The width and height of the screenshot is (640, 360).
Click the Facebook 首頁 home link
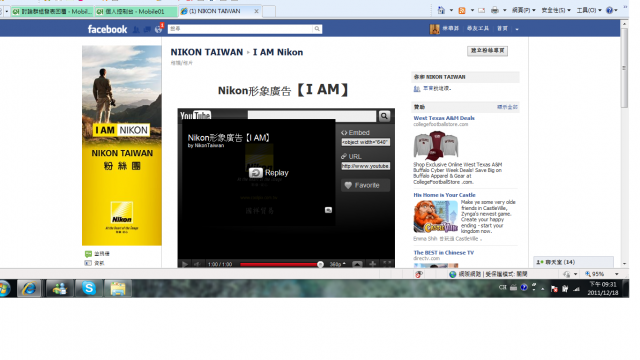[x=502, y=29]
